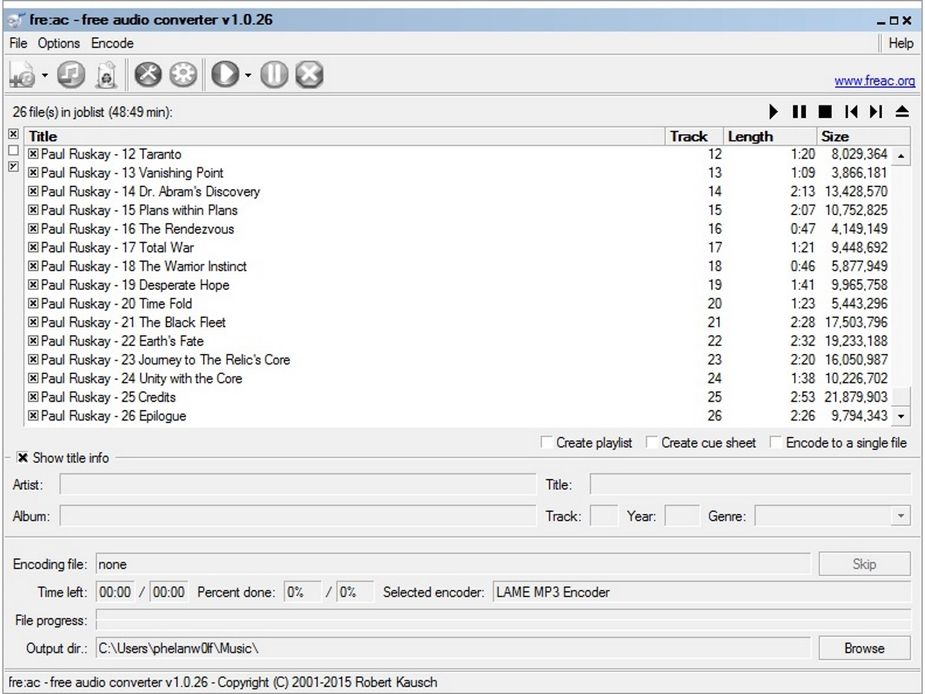
Task: Play the selected track with playback controls
Action: tap(772, 111)
